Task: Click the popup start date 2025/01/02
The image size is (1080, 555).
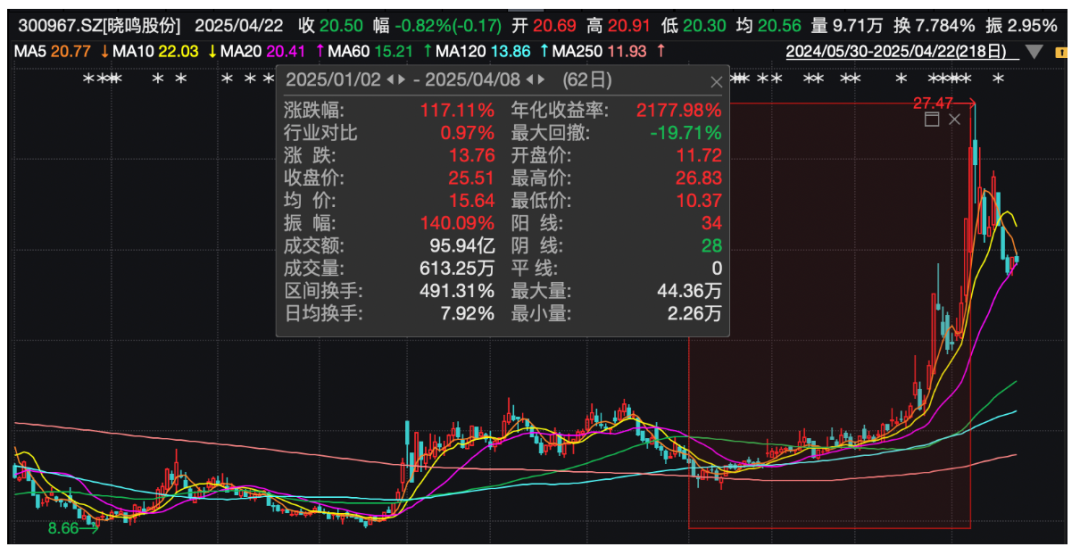Action: click(x=333, y=80)
